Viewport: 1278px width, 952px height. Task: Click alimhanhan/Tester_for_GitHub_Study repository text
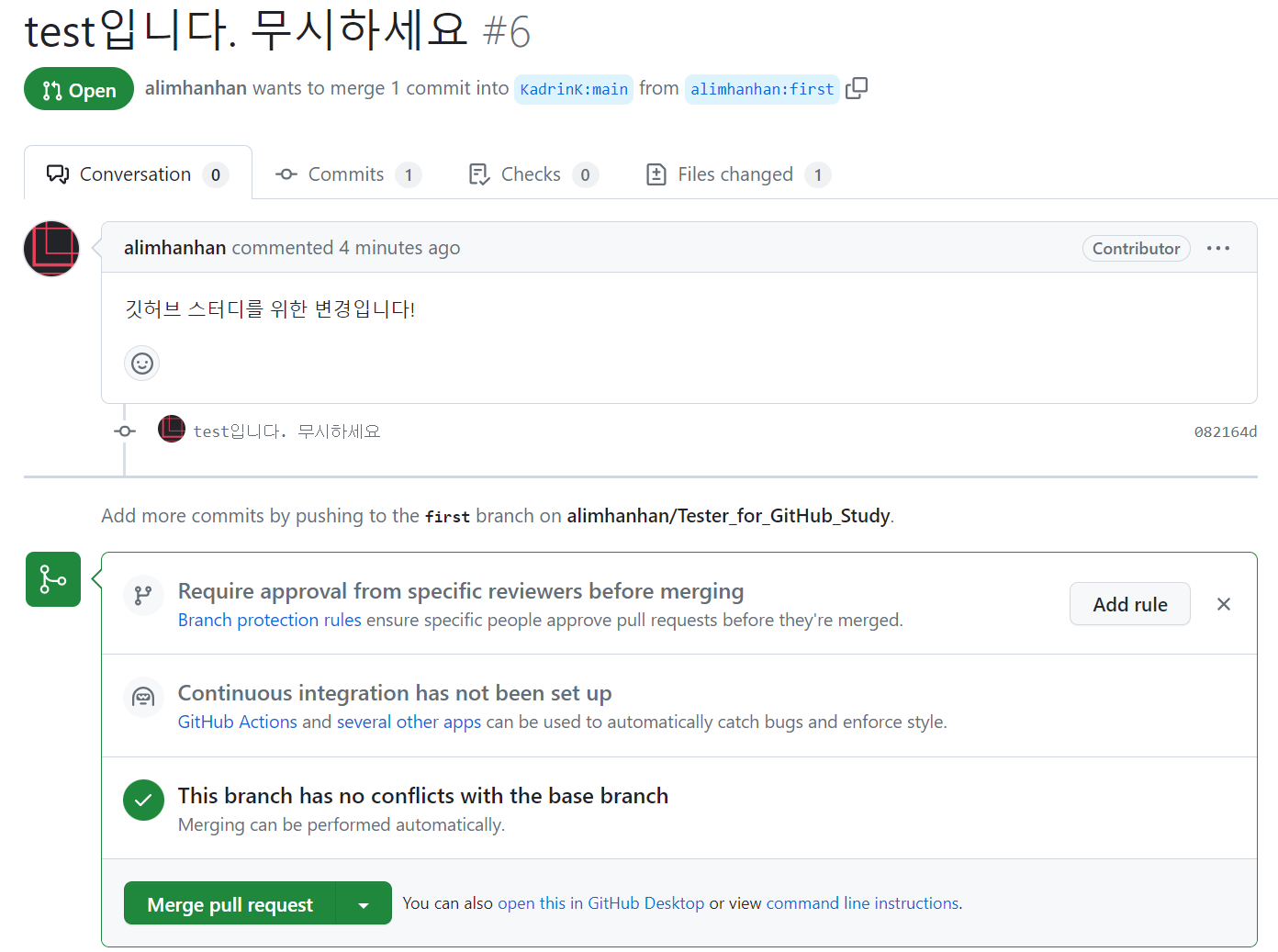[728, 516]
